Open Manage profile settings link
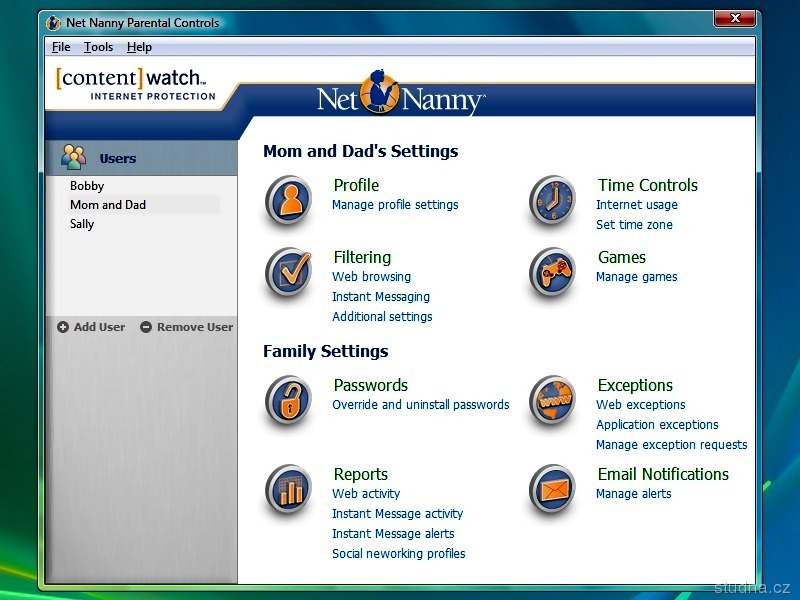This screenshot has height=600, width=800. pos(395,205)
